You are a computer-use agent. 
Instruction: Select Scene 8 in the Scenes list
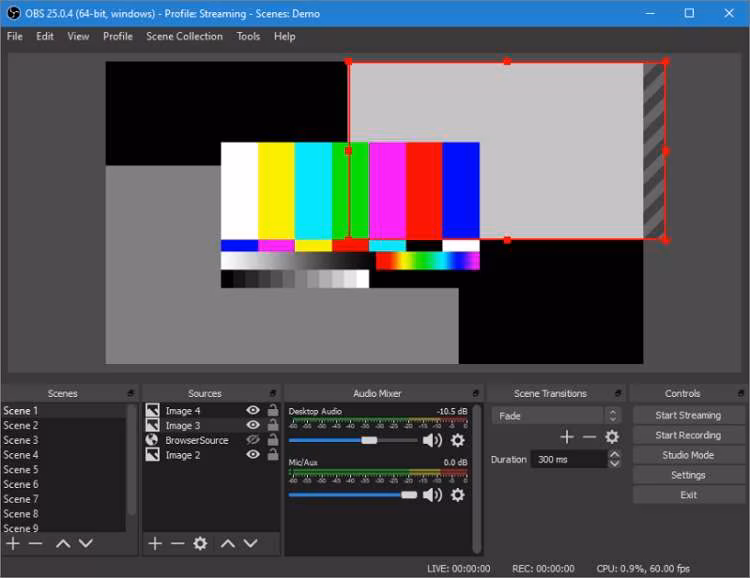tap(64, 513)
